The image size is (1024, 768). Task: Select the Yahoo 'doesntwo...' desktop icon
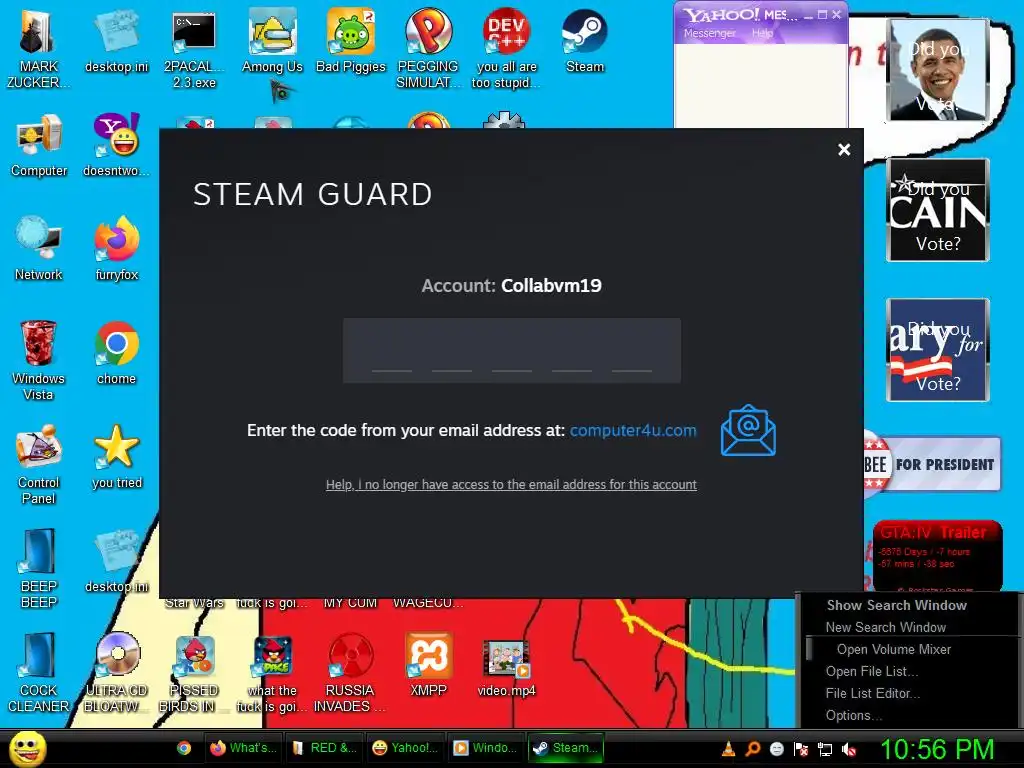point(116,146)
